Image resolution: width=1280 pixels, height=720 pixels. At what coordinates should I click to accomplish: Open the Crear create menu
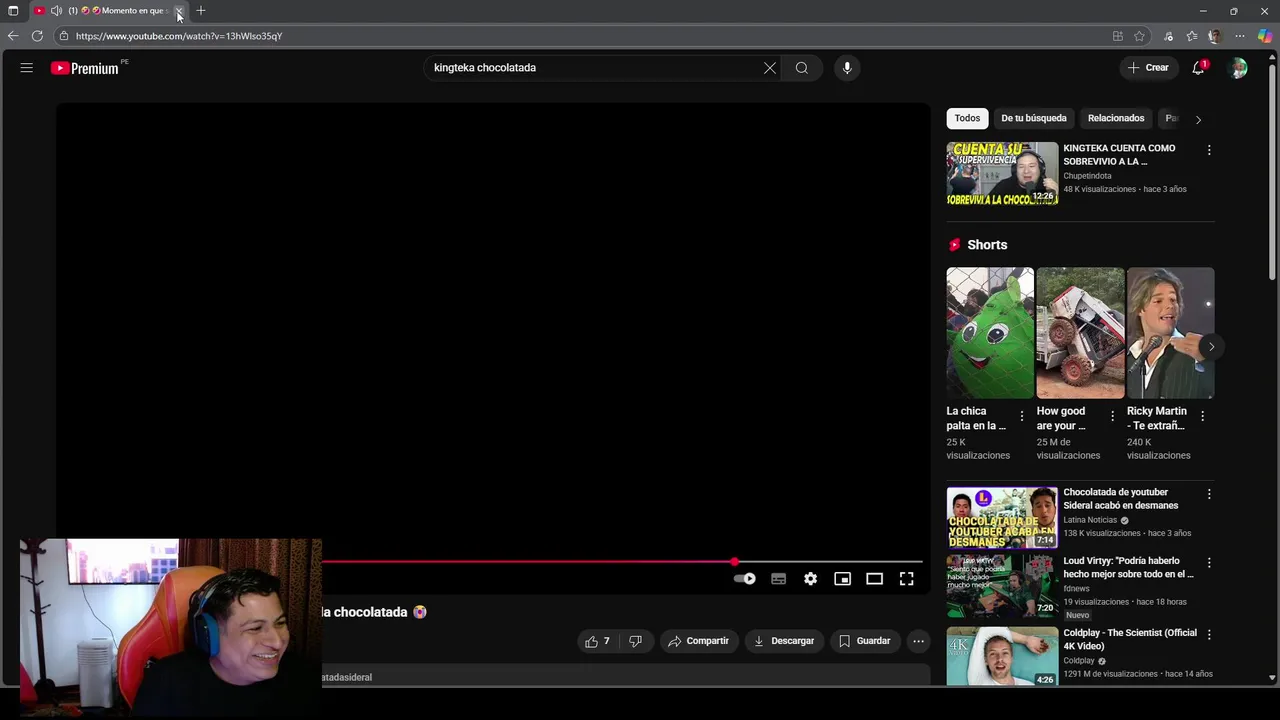(1148, 68)
